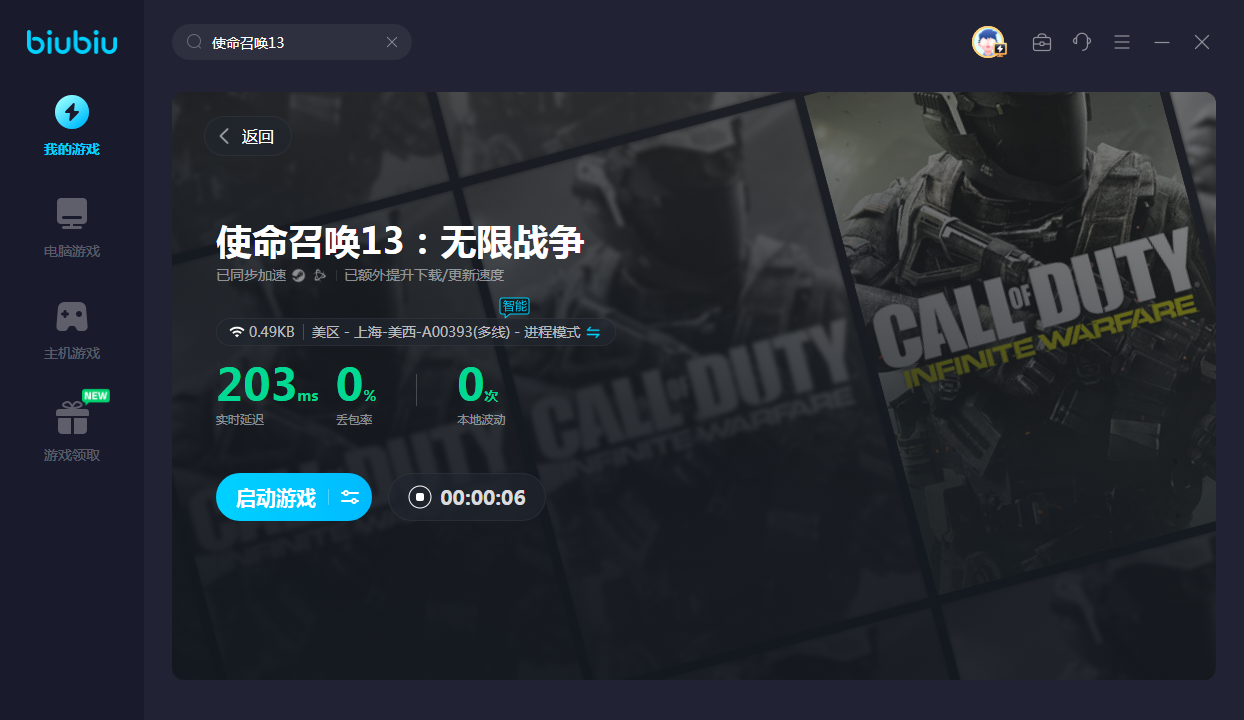The image size is (1244, 720).
Task: Launch the game with 启动游戏
Action: [275, 498]
